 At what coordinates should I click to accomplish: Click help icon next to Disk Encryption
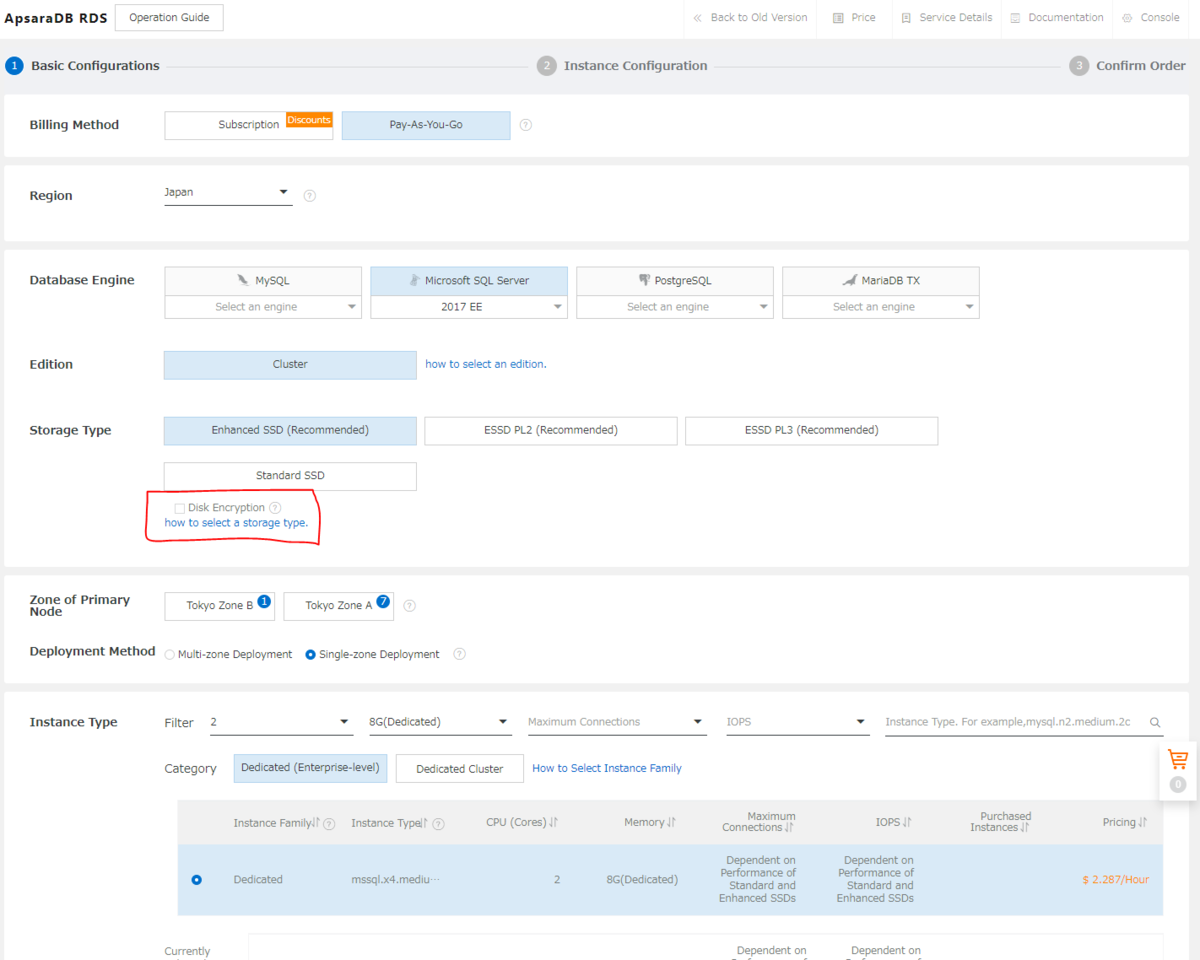coord(275,508)
